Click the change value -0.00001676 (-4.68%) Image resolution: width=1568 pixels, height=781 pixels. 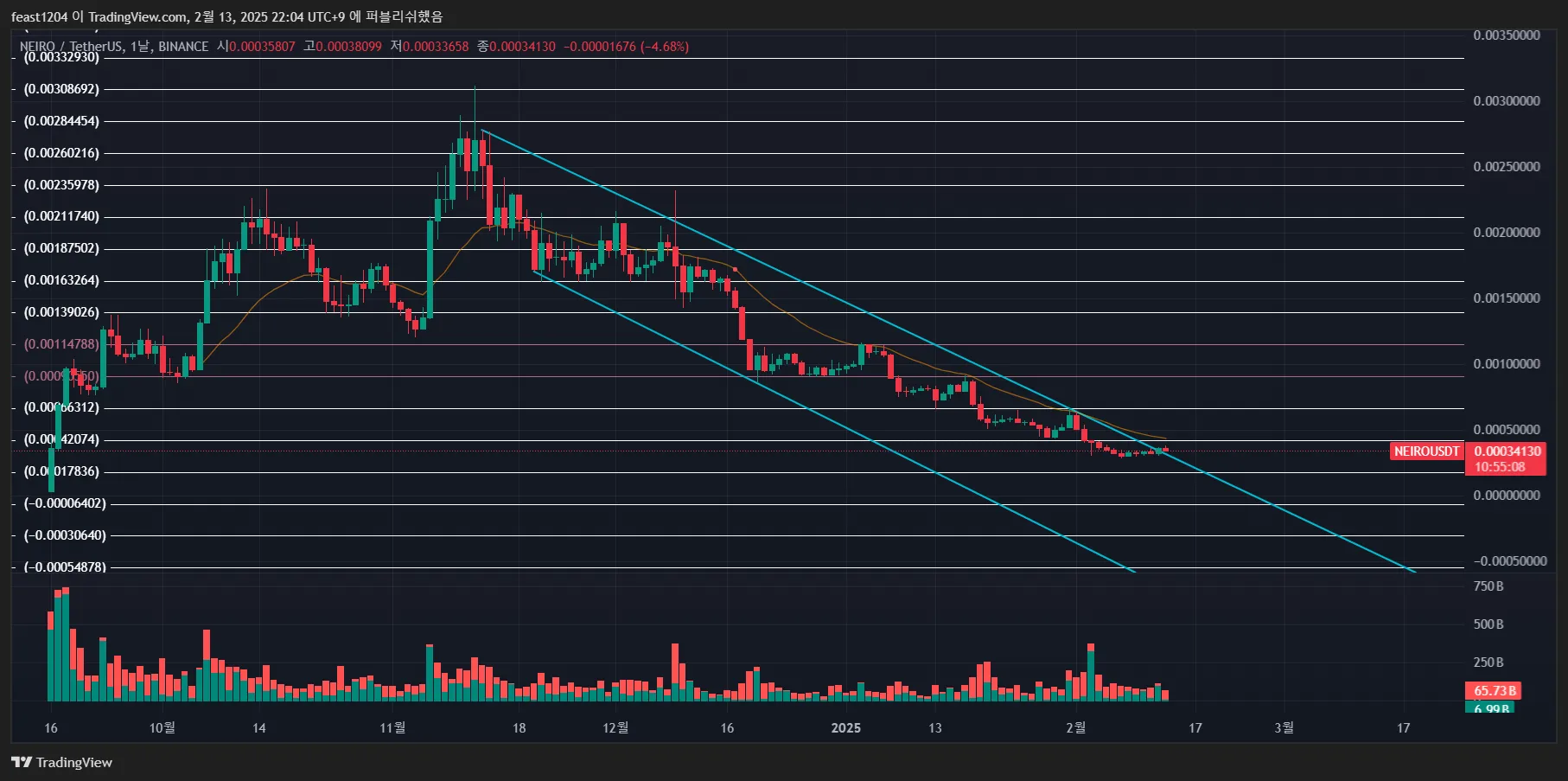626,47
